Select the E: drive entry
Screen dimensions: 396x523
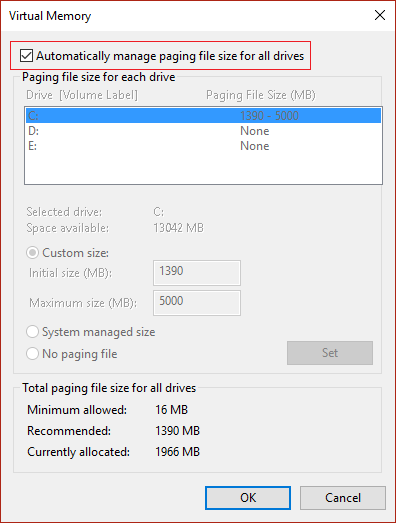tap(203, 146)
